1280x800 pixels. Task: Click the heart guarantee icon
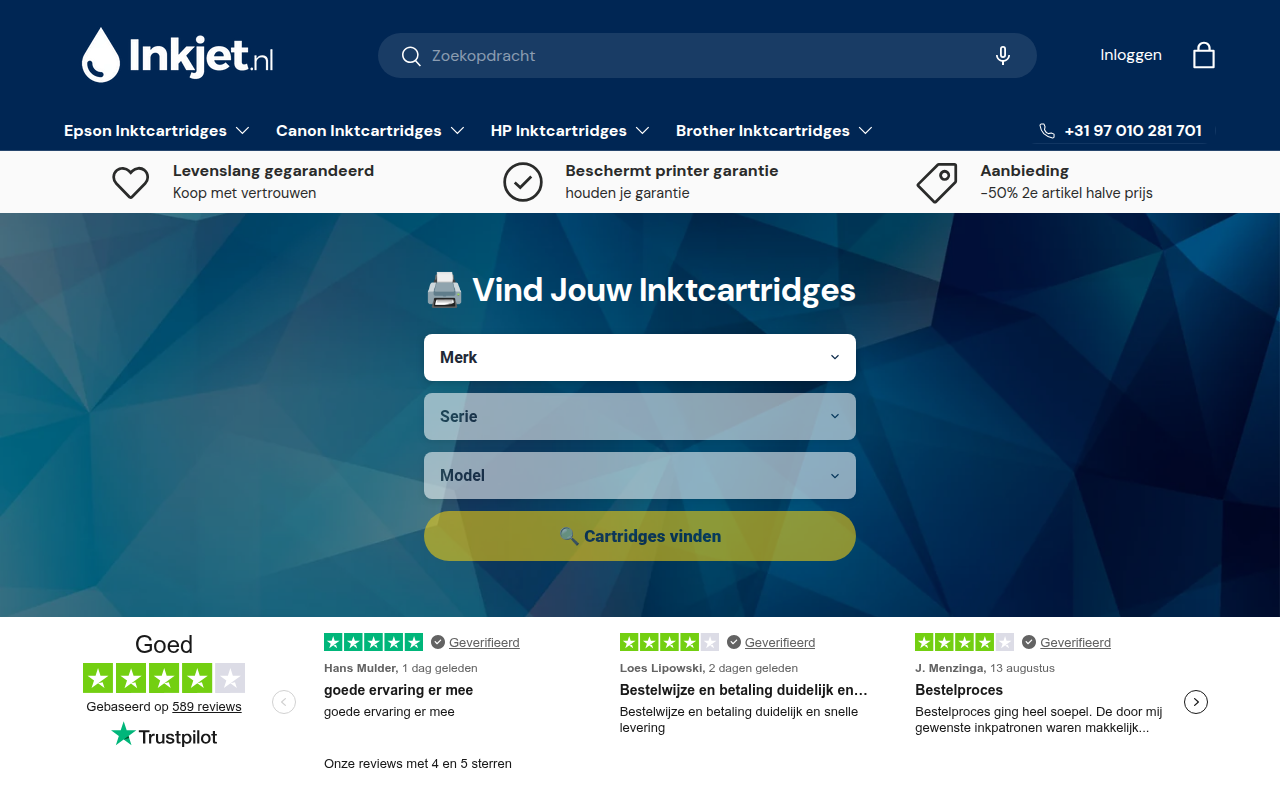(x=131, y=182)
